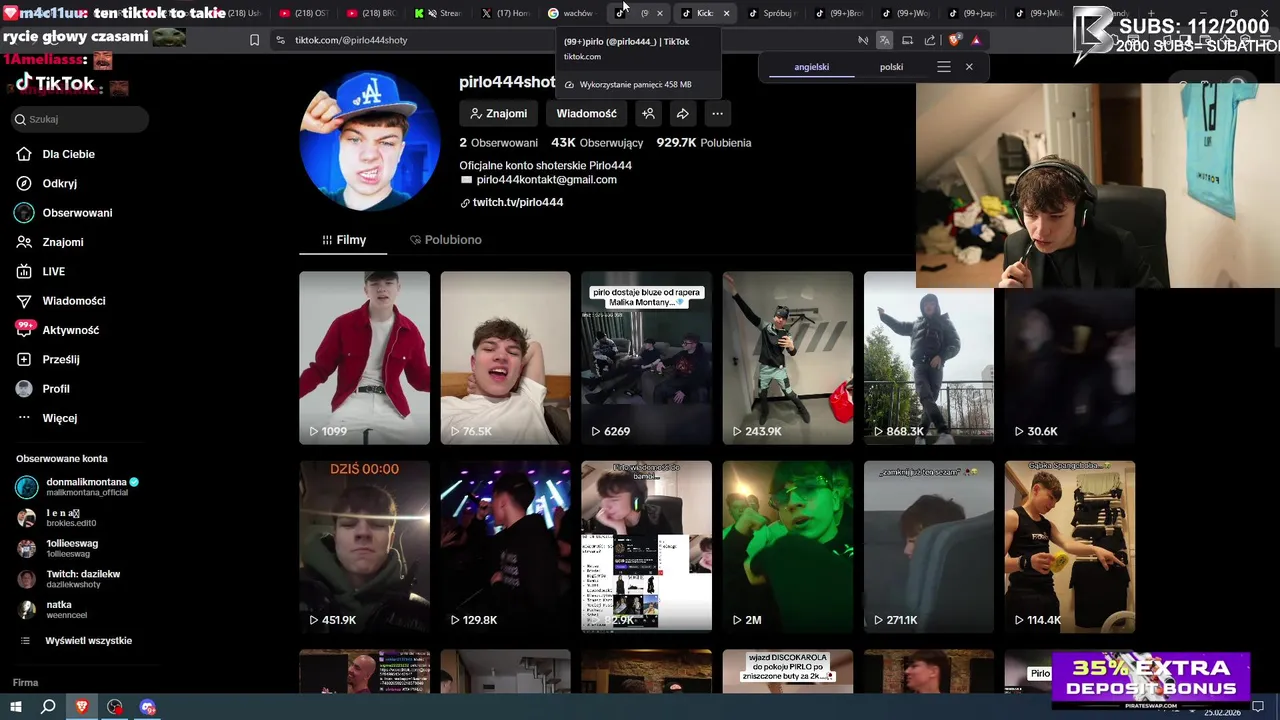Click the bookmark icon in address bar
The width and height of the screenshot is (1280, 720).
(x=254, y=40)
